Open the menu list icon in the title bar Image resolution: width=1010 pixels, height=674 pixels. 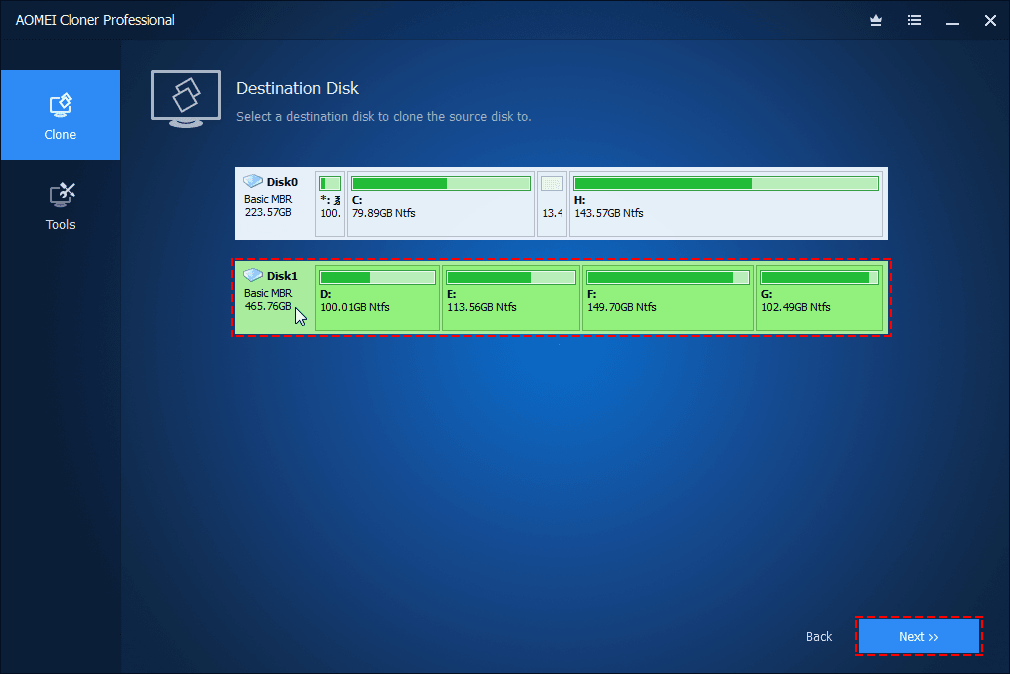(x=914, y=21)
